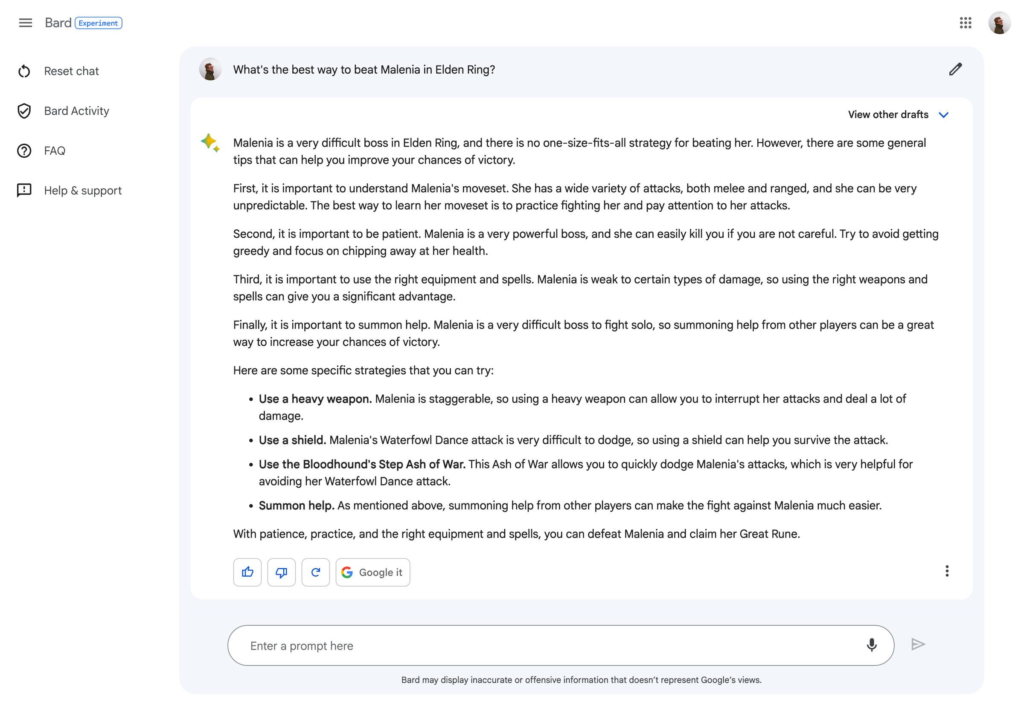
Task: Open the hamburger main menu
Action: coord(26,23)
